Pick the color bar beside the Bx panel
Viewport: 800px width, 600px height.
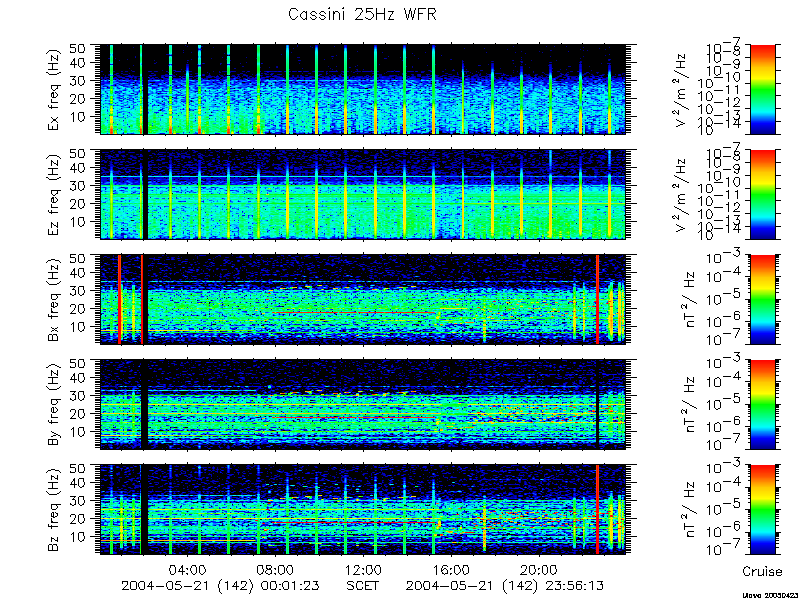click(762, 299)
